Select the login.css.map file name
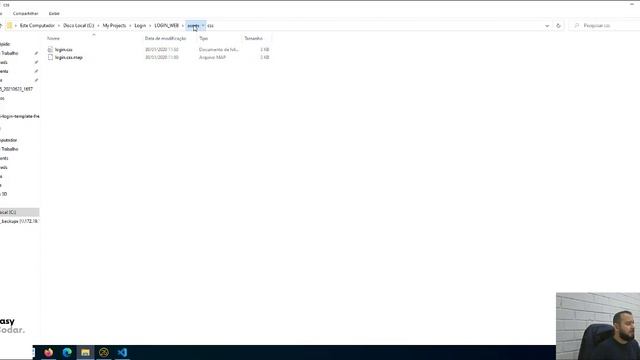640x360 pixels. click(x=69, y=58)
